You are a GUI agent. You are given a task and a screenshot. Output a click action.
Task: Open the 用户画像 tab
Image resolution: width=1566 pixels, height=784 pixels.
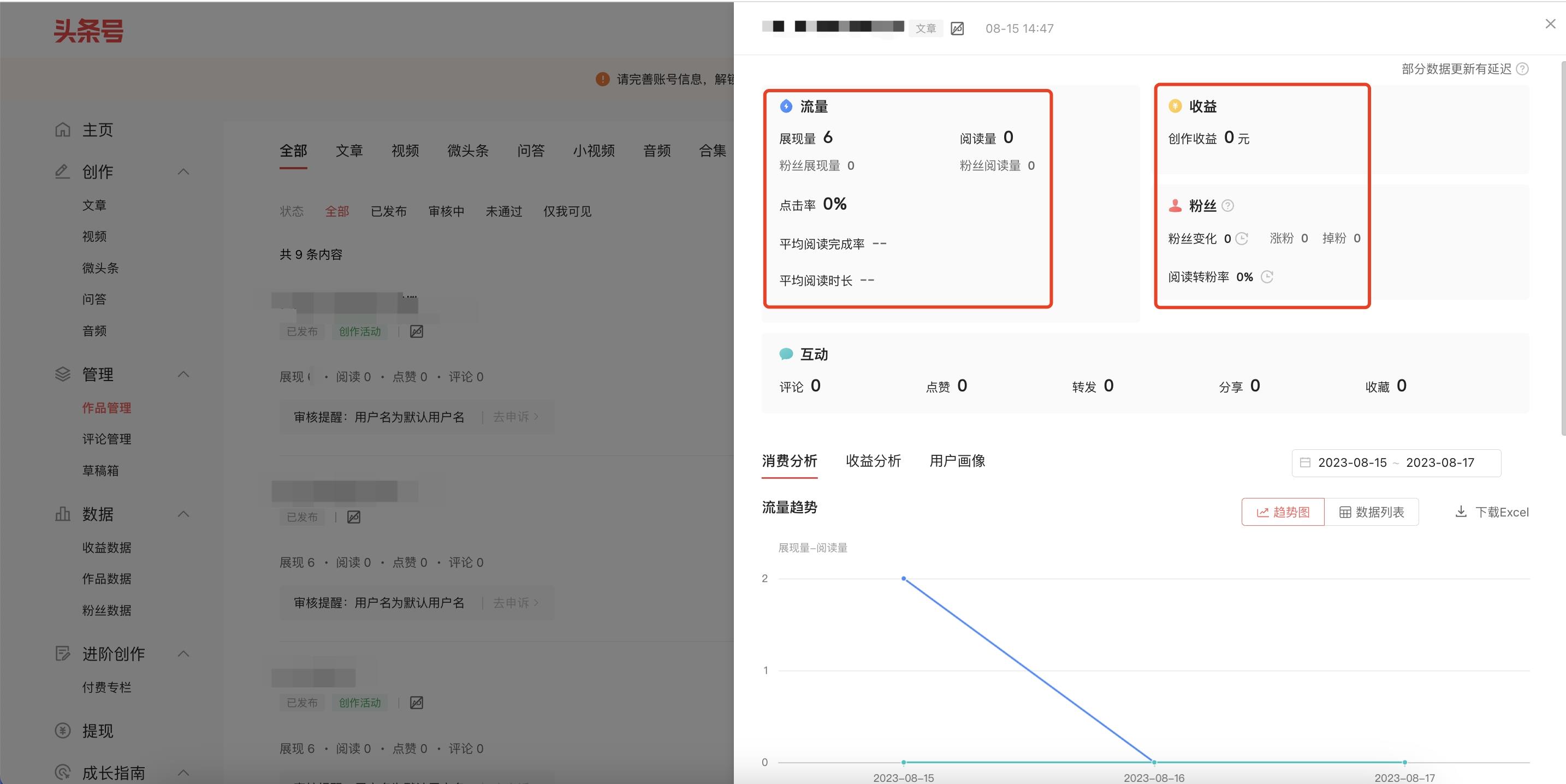[x=957, y=461]
